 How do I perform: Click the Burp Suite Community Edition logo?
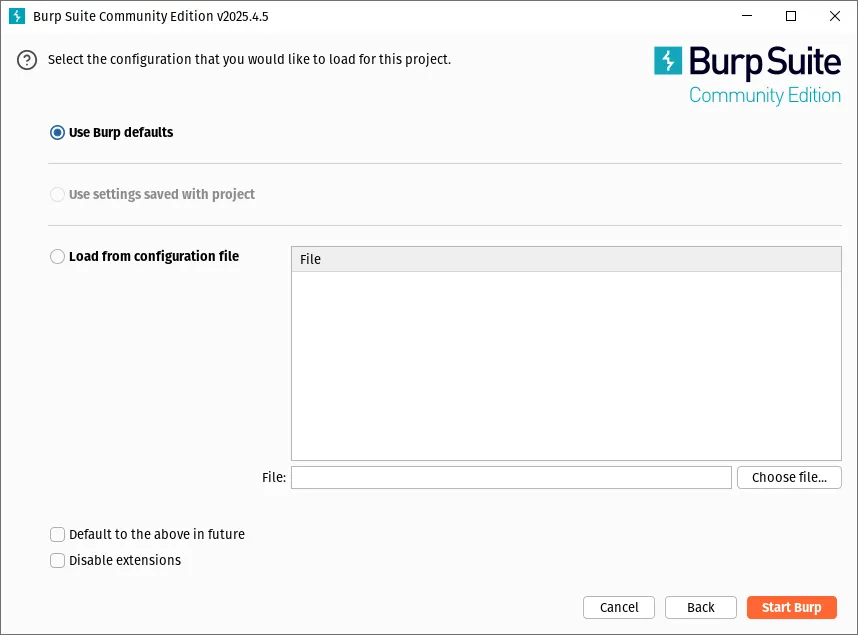coord(747,76)
